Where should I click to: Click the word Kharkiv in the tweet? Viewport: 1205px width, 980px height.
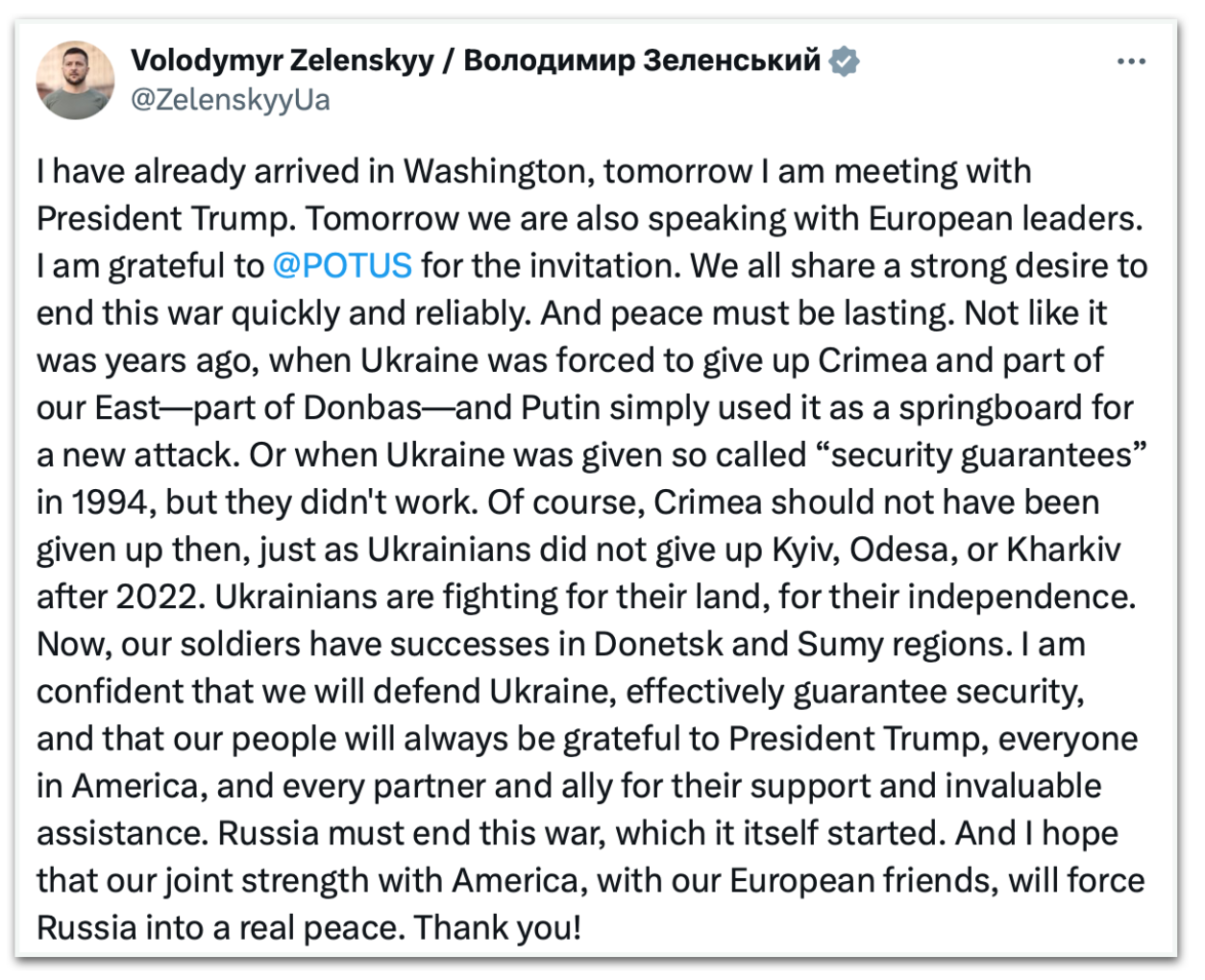coord(1063,549)
